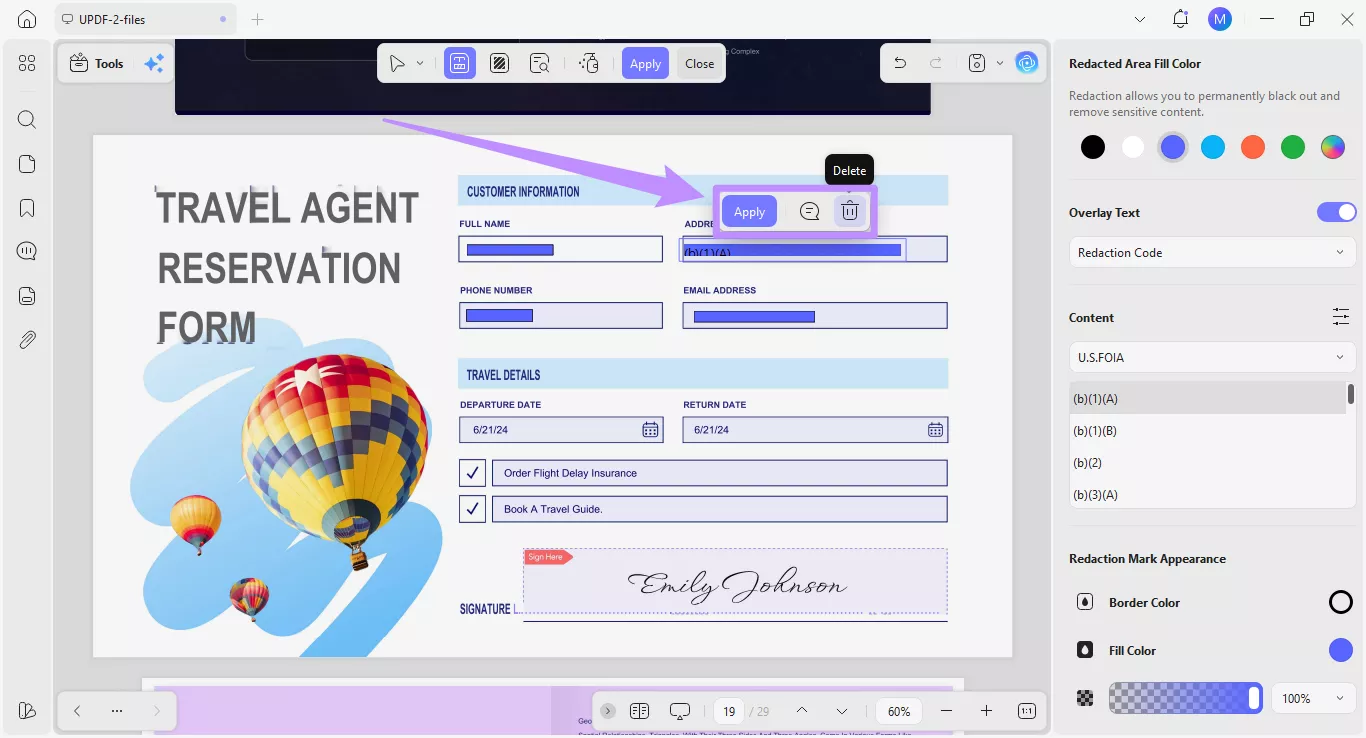
Task: Switch to the UPDF-2-files tab
Action: 146,19
